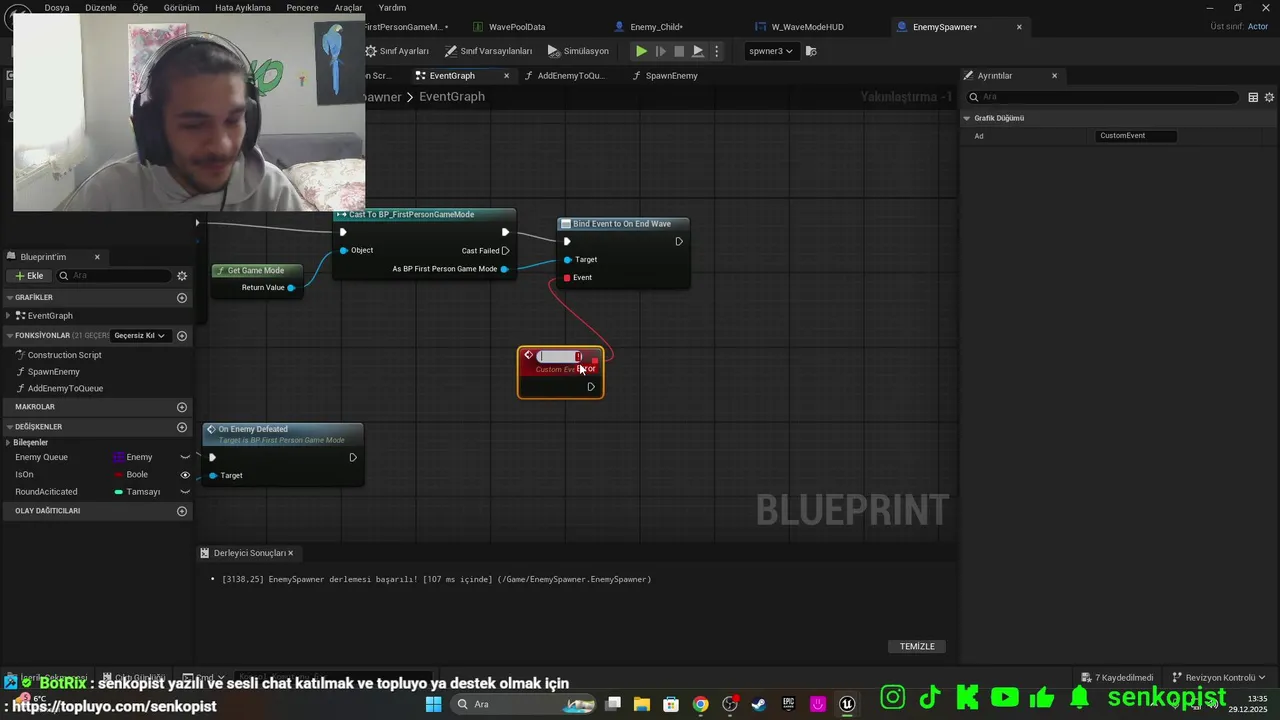Viewport: 1280px width, 720px height.
Task: Add a new graph with GRAFİKLER plus icon
Action: [x=182, y=298]
